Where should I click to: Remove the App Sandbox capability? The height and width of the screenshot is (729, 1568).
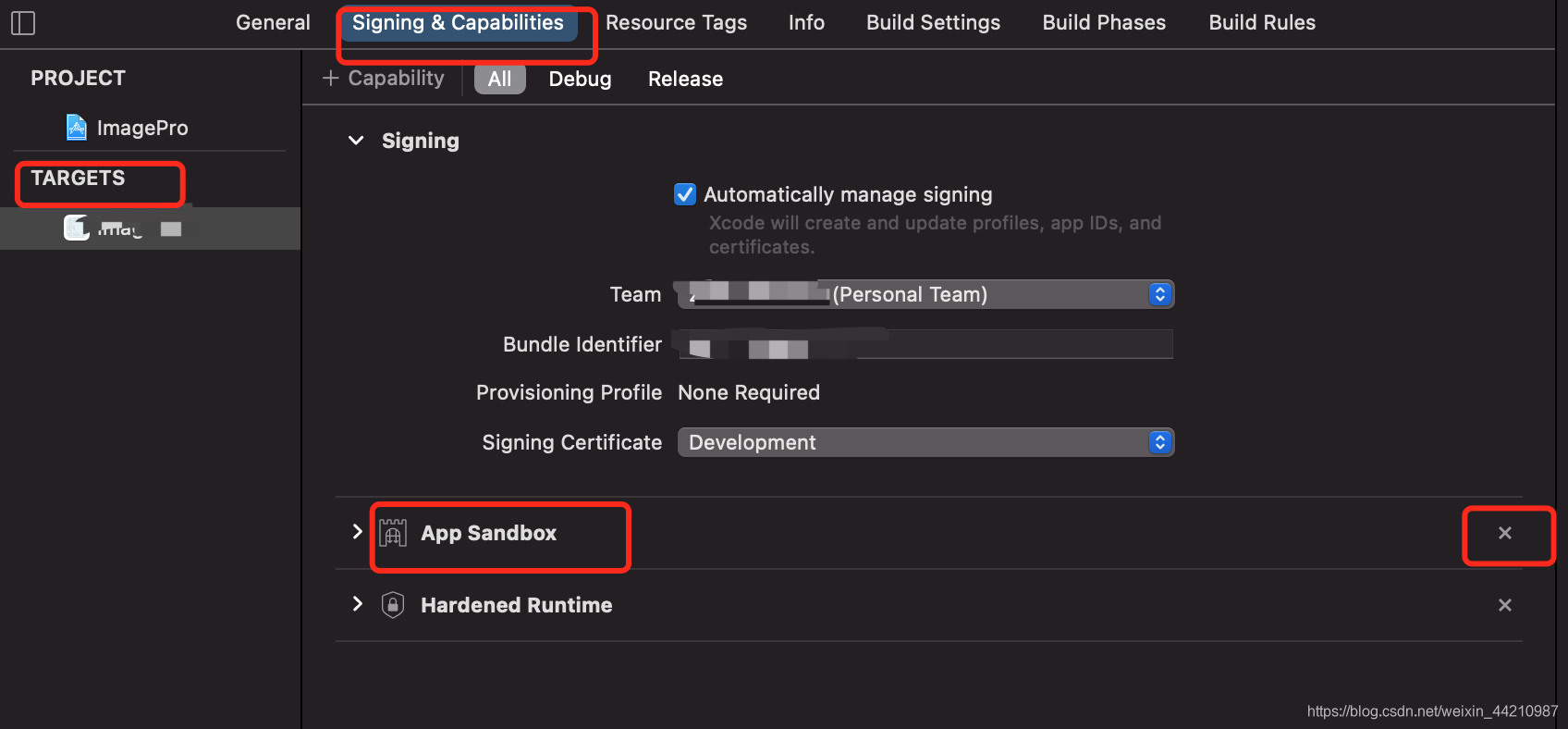pos(1505,533)
